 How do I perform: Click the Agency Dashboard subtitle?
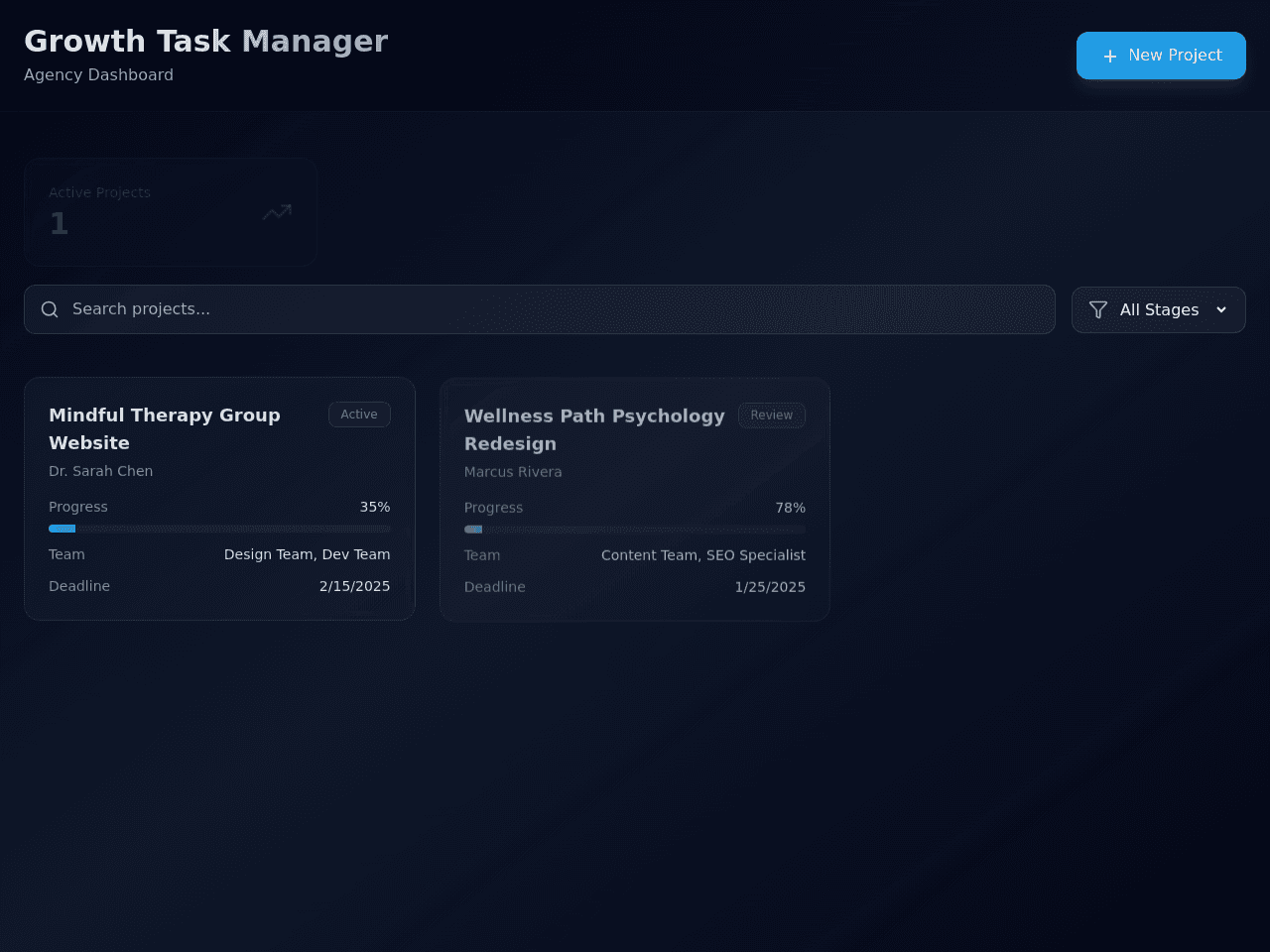point(99,75)
